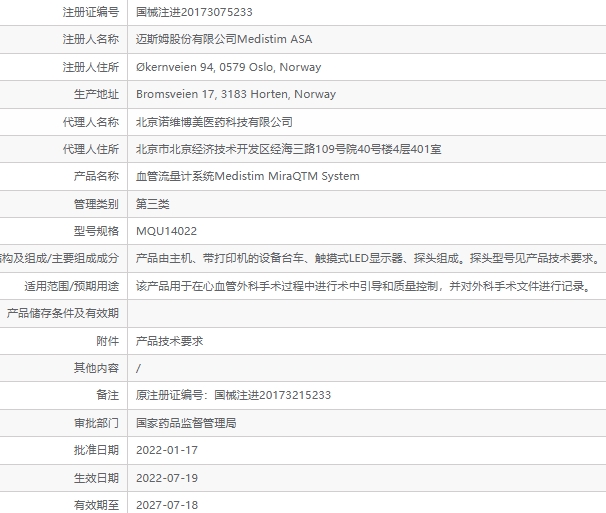Select the 备注 label
Screen dimensions: 606x513
click(107, 395)
